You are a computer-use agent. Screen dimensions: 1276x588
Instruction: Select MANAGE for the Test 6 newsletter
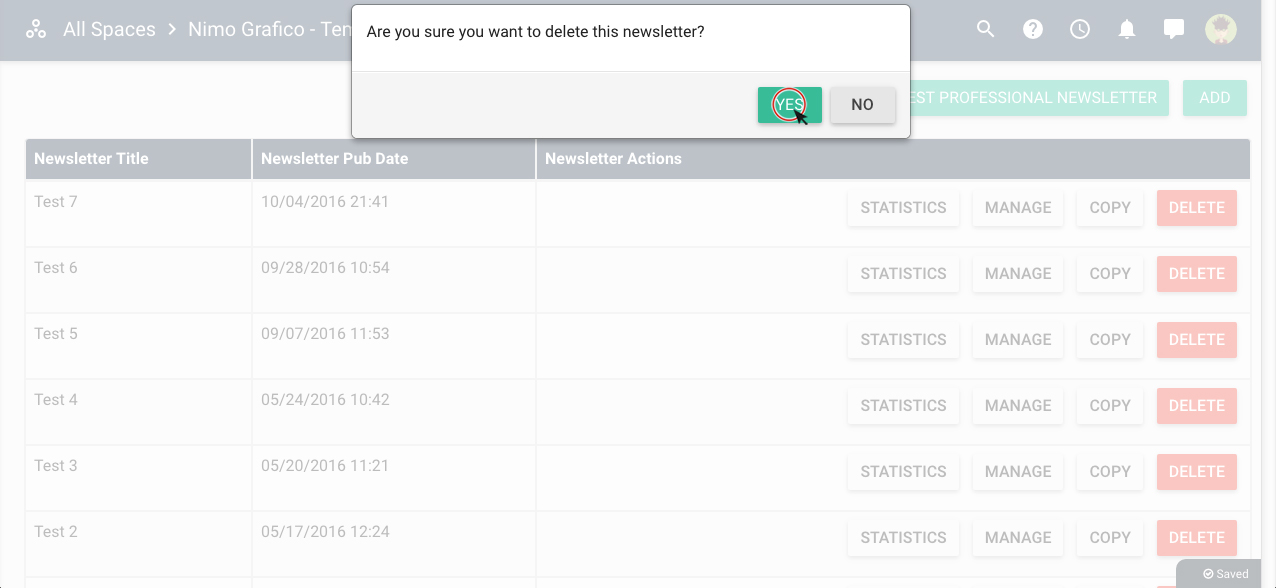pos(1018,274)
